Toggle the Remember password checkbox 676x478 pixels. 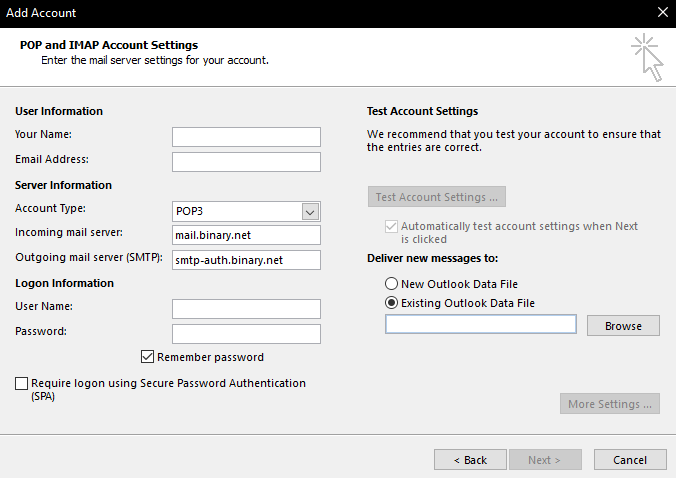click(x=148, y=357)
